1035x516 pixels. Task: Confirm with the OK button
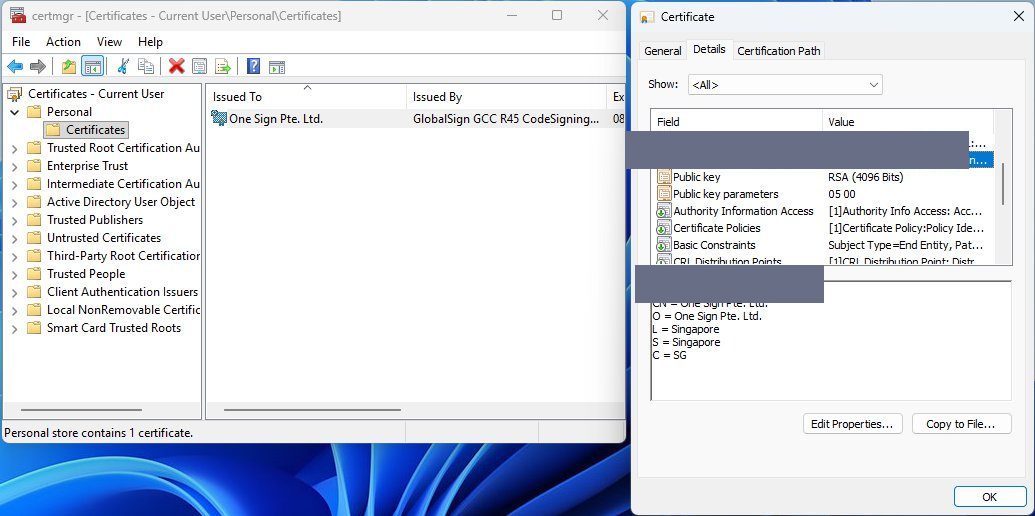(989, 497)
